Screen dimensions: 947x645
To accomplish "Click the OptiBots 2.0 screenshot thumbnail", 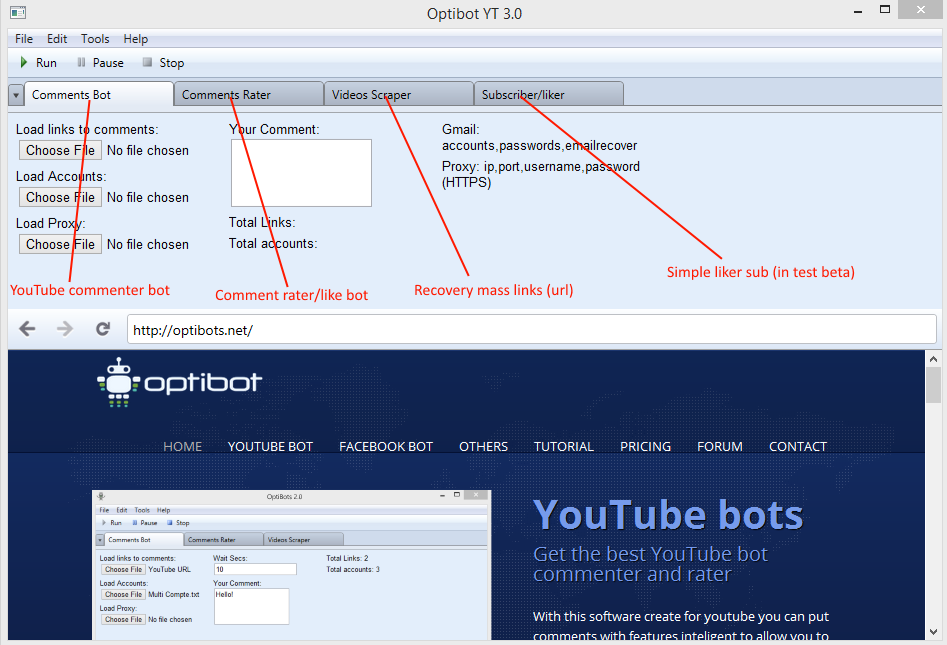I will (x=292, y=565).
